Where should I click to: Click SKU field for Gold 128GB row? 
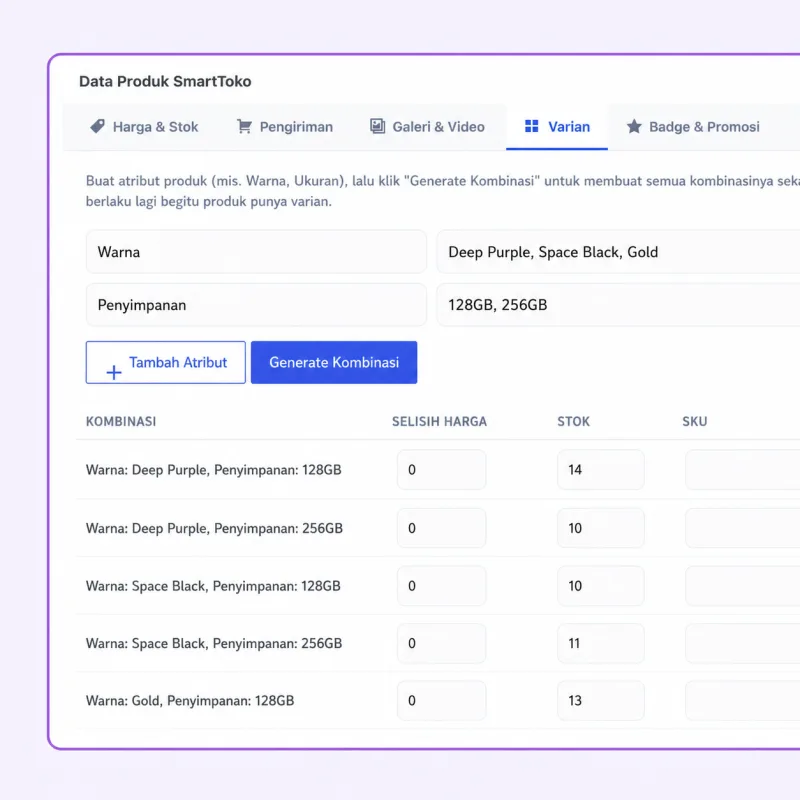[742, 701]
